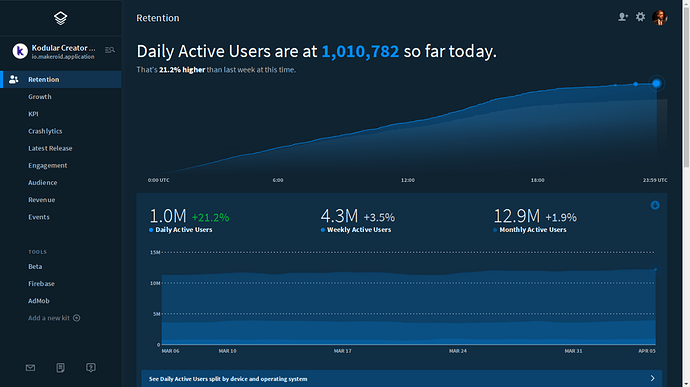Open the Beta tool
The width and height of the screenshot is (690, 387).
click(35, 266)
